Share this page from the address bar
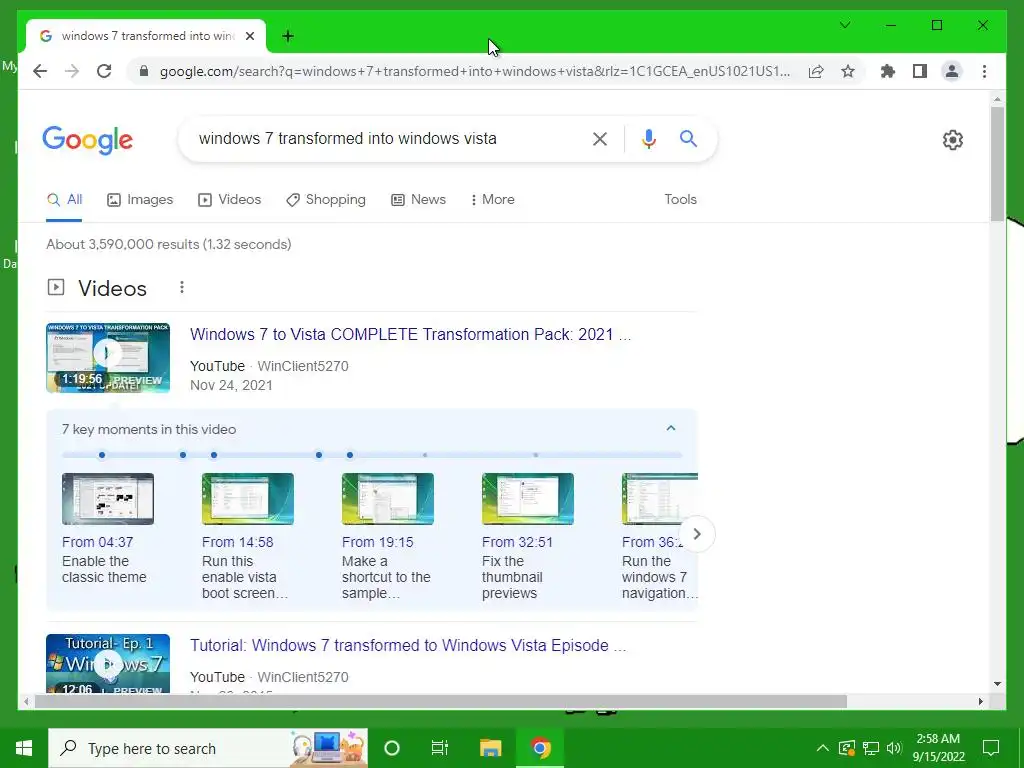Image resolution: width=1024 pixels, height=768 pixels. pyautogui.click(x=816, y=71)
